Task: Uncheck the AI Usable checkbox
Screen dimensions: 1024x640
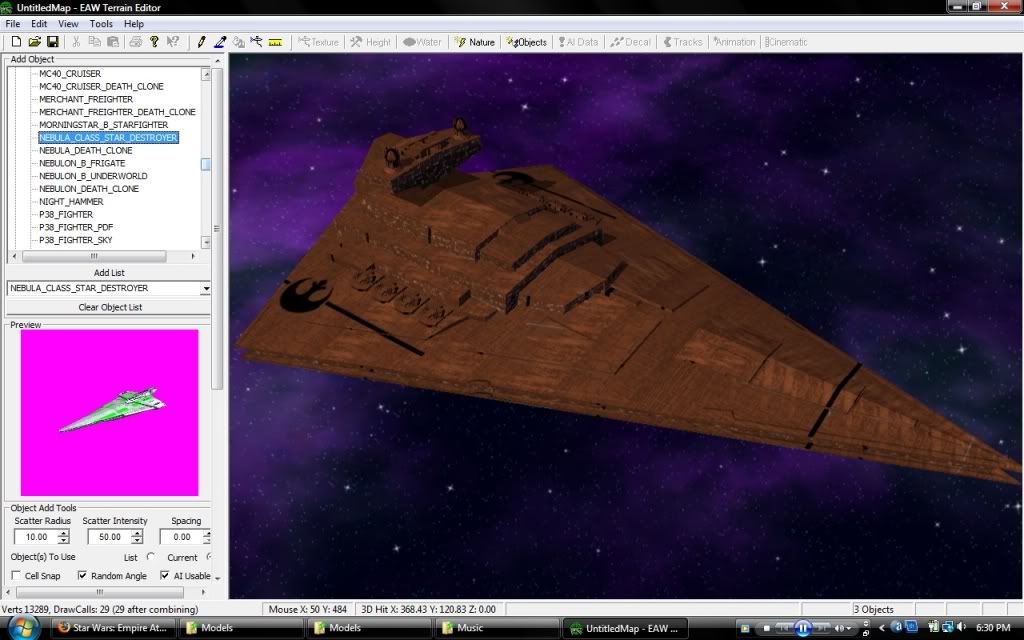Action: pyautogui.click(x=165, y=575)
